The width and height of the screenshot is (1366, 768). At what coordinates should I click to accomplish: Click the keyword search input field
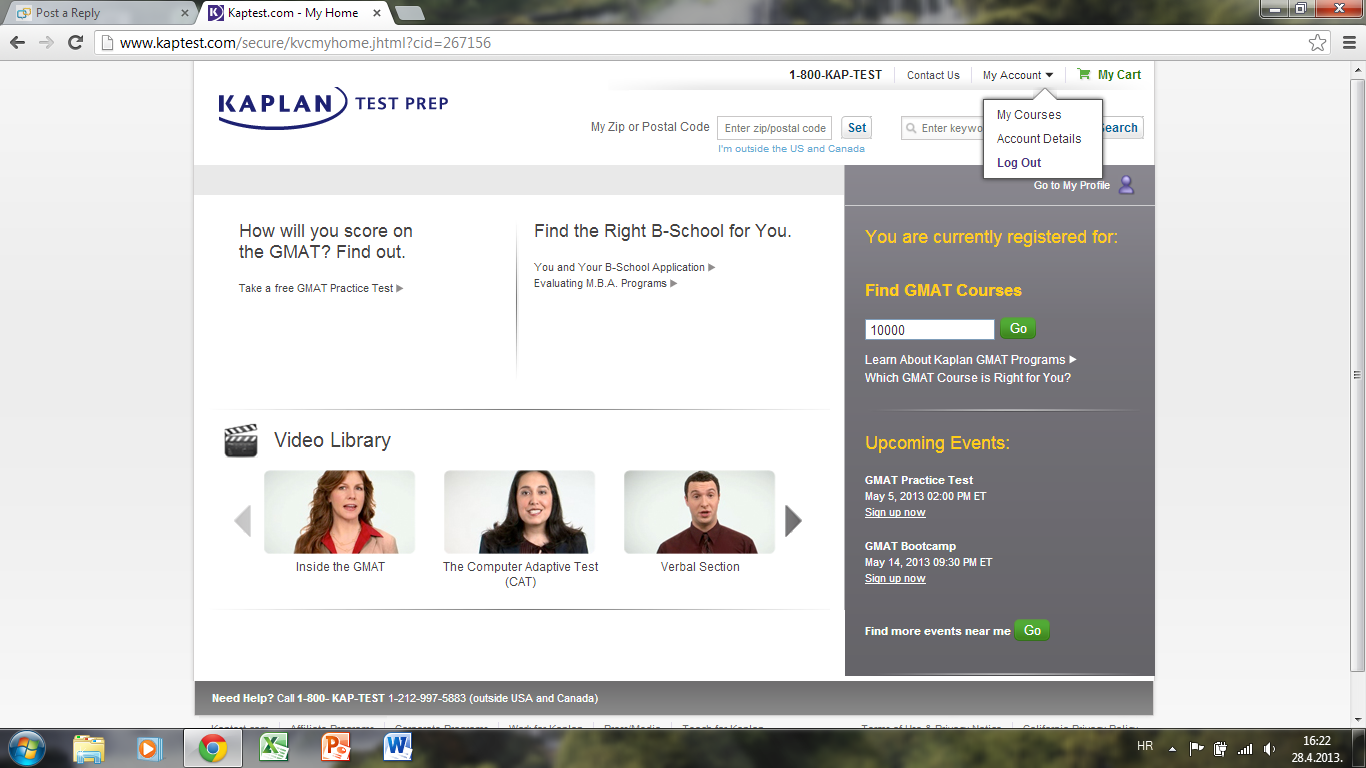(942, 128)
